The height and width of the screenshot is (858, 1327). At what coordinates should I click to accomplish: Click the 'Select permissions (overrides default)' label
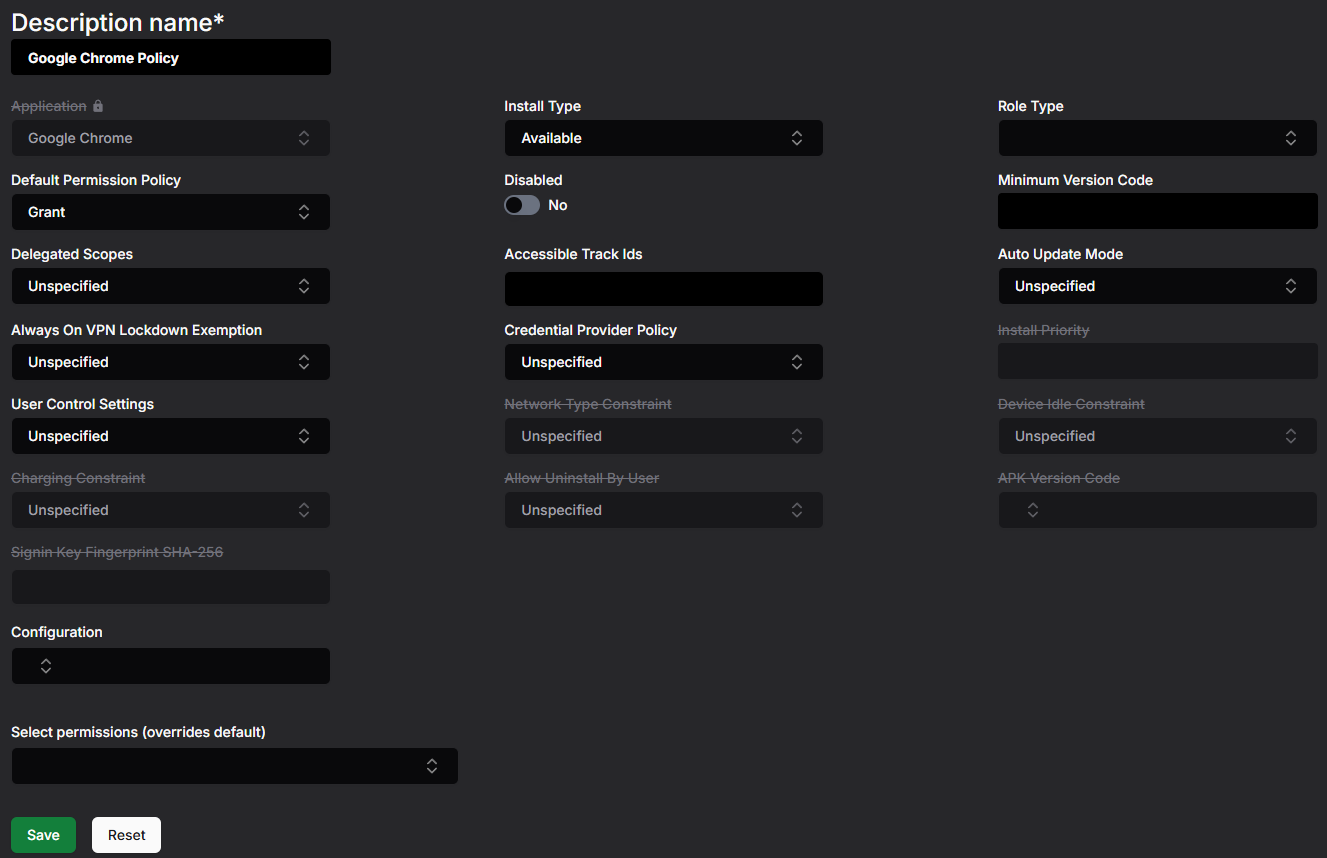138,732
